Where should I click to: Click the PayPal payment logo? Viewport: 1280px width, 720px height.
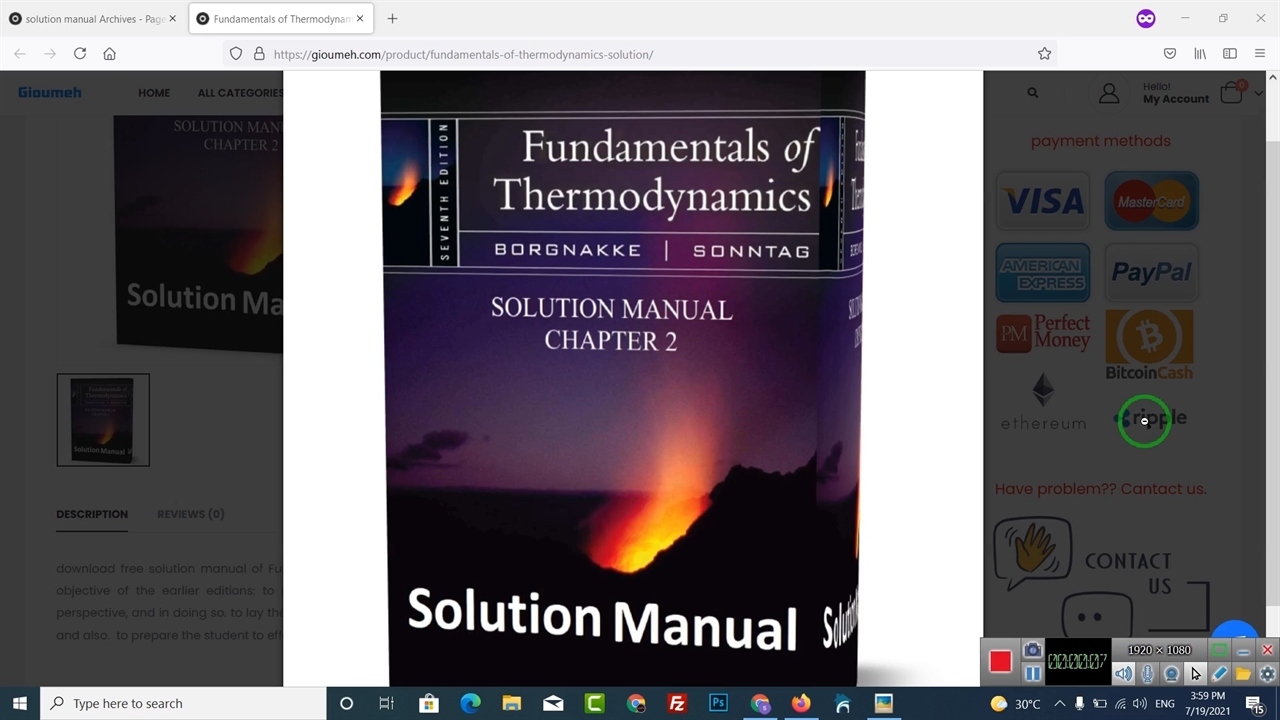(x=1151, y=272)
